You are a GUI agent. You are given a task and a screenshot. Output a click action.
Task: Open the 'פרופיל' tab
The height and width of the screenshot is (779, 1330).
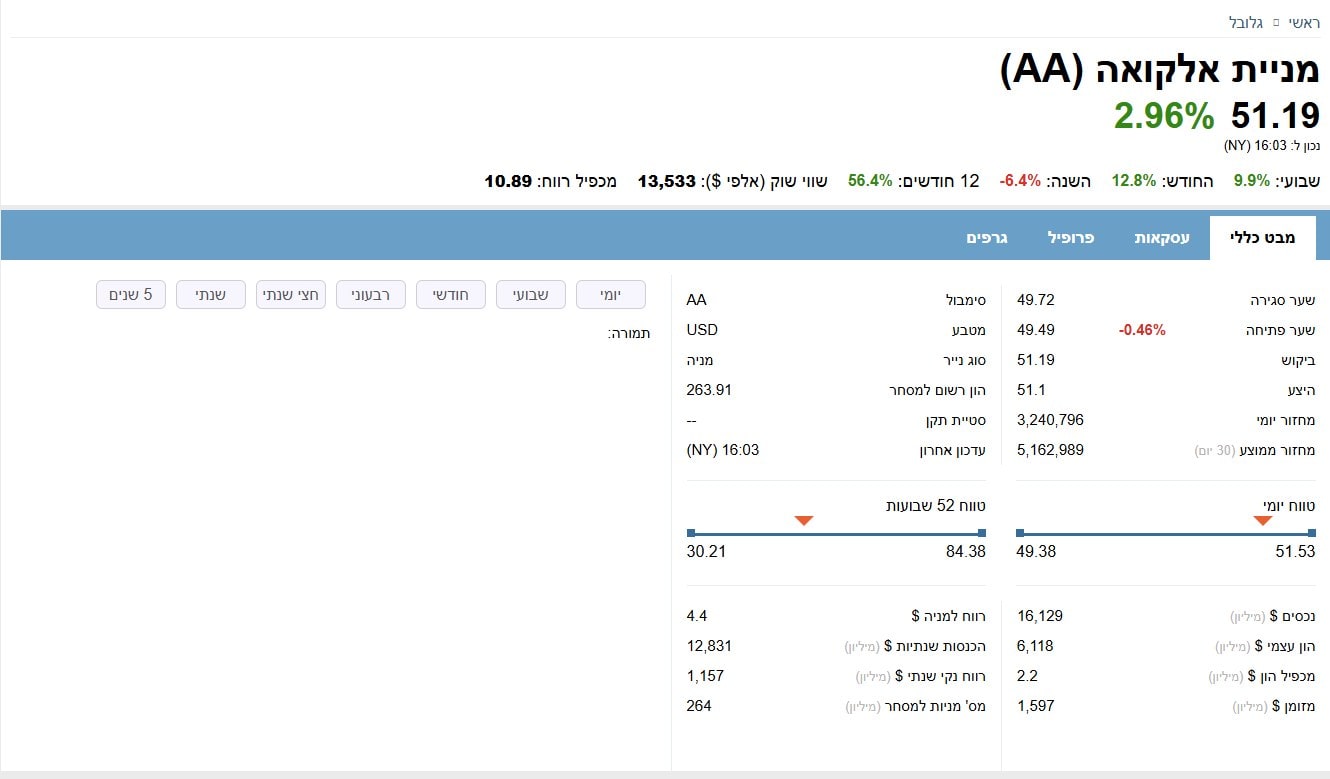point(1071,238)
